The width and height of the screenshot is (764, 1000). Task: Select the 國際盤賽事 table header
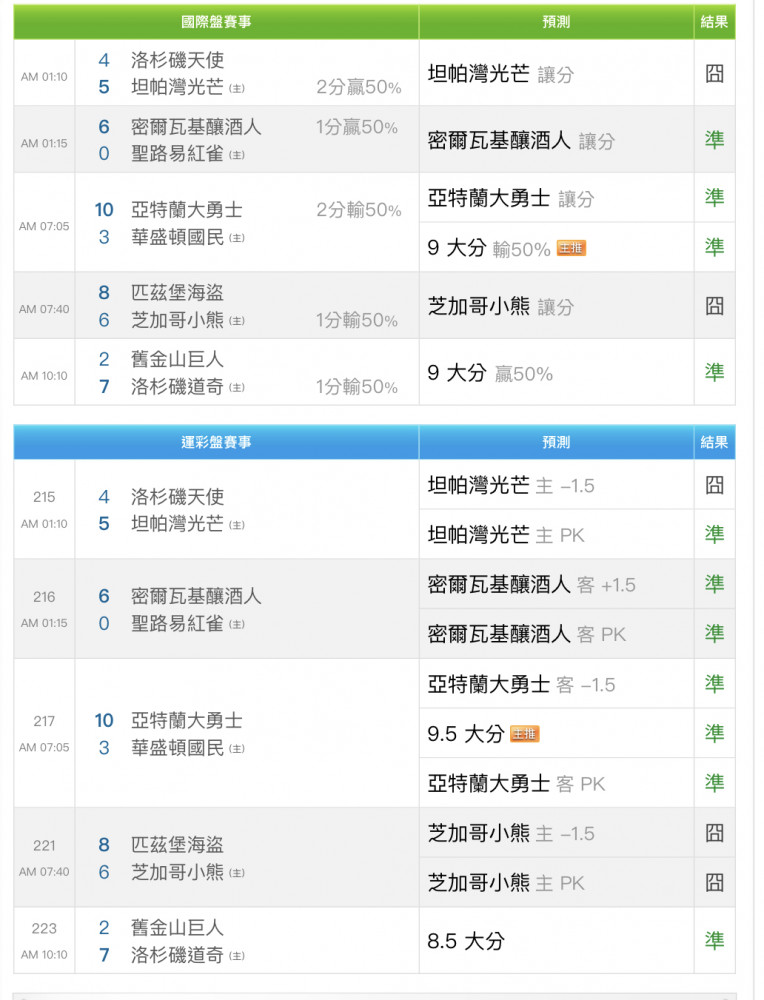216,22
